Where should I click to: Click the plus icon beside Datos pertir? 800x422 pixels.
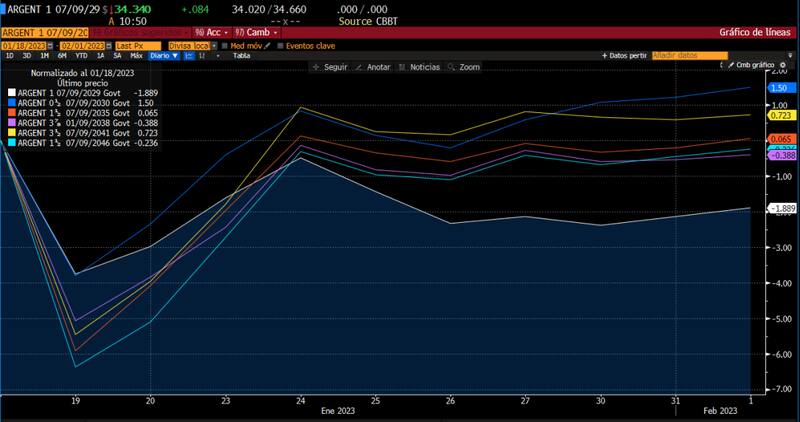click(x=606, y=56)
